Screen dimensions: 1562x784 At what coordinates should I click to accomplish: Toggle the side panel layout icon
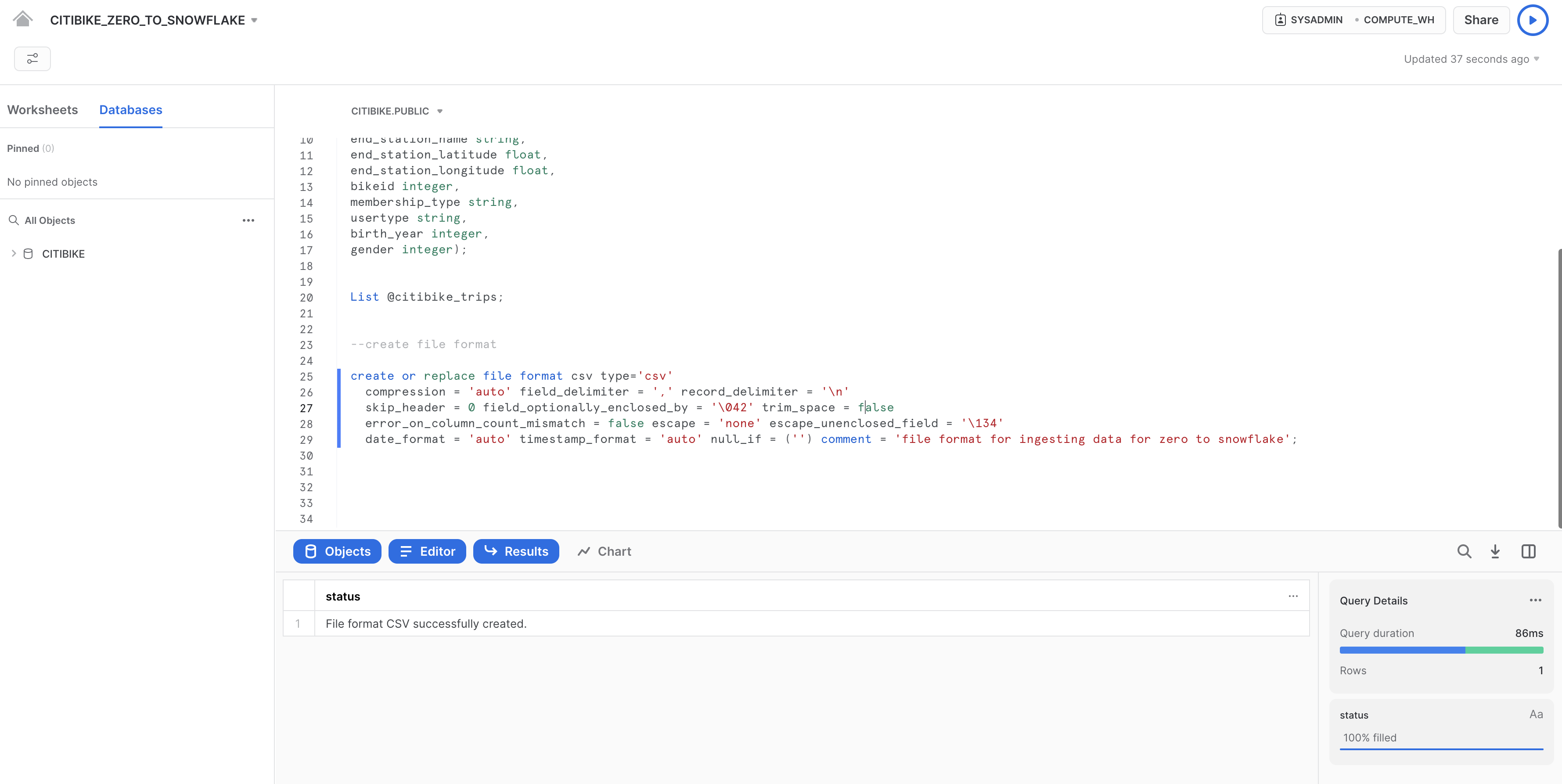(1528, 551)
